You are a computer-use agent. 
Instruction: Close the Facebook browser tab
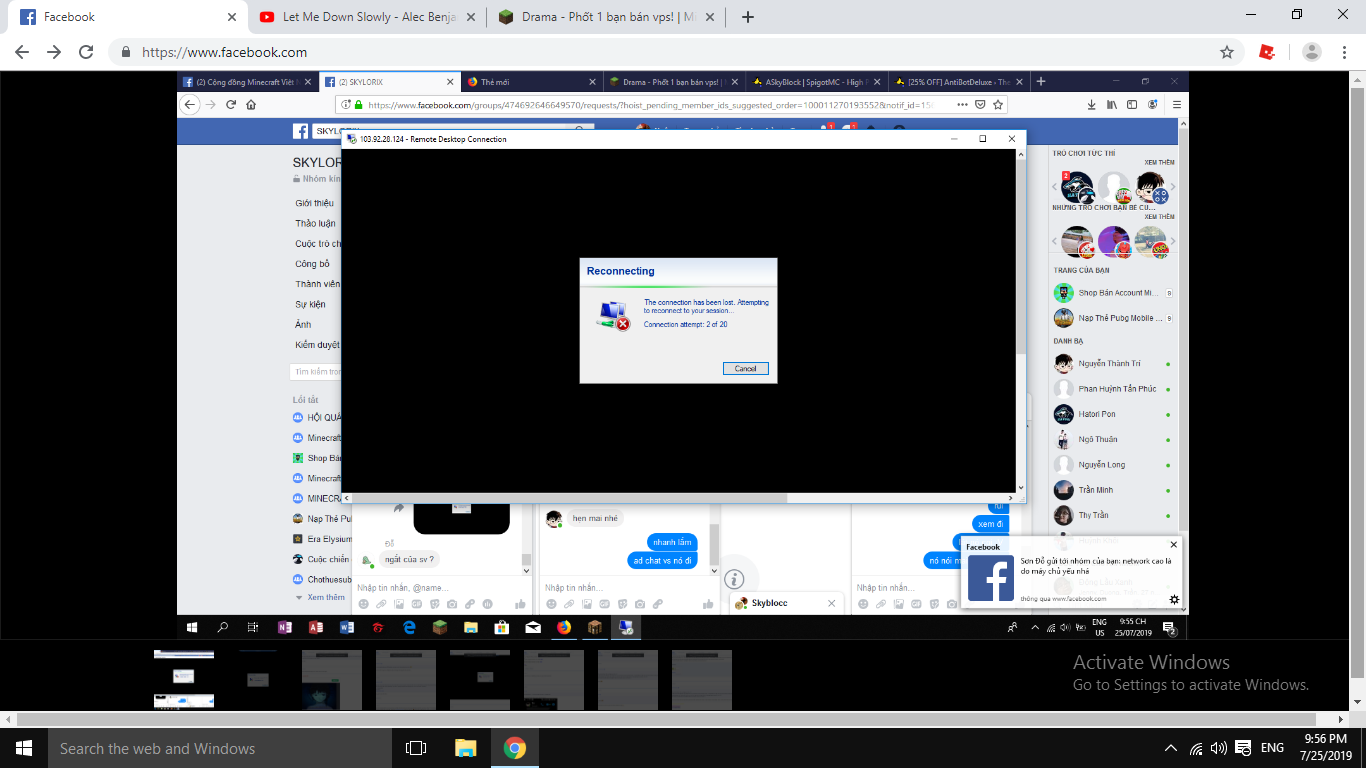[x=232, y=17]
